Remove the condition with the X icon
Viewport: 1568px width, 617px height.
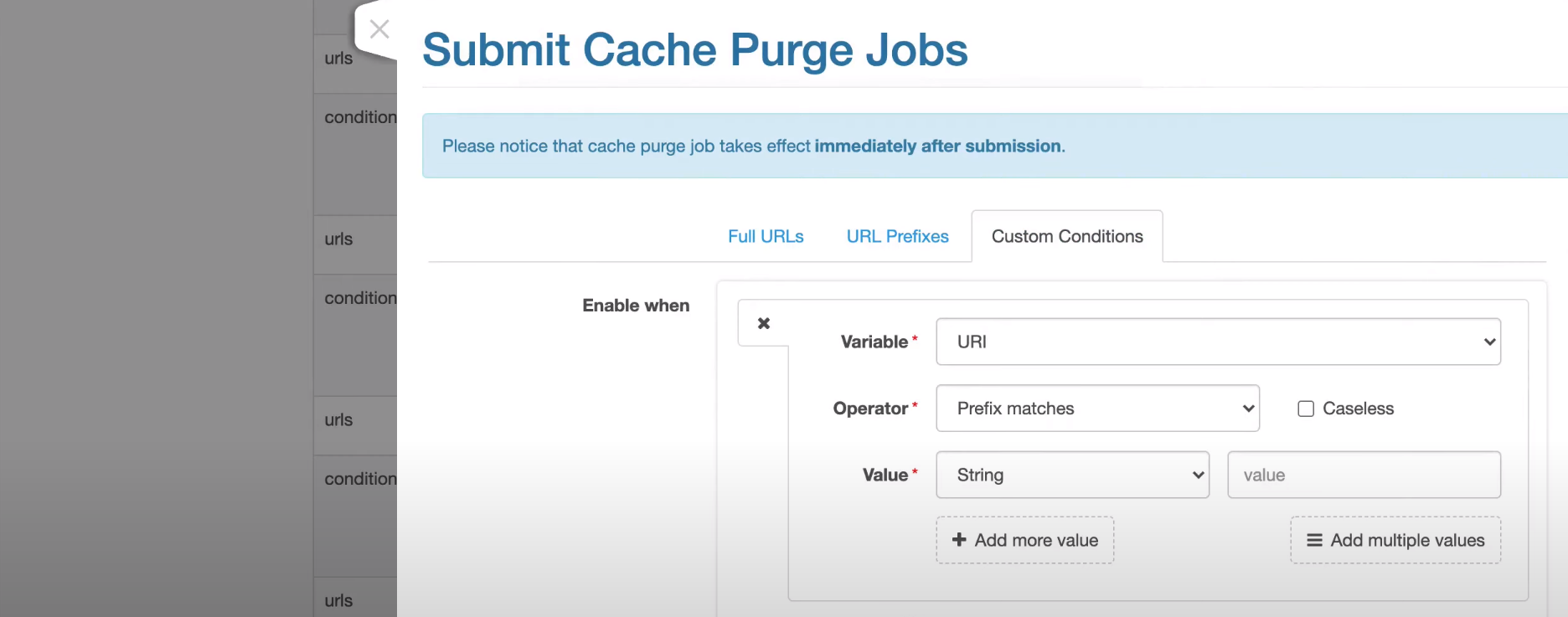pyautogui.click(x=763, y=323)
